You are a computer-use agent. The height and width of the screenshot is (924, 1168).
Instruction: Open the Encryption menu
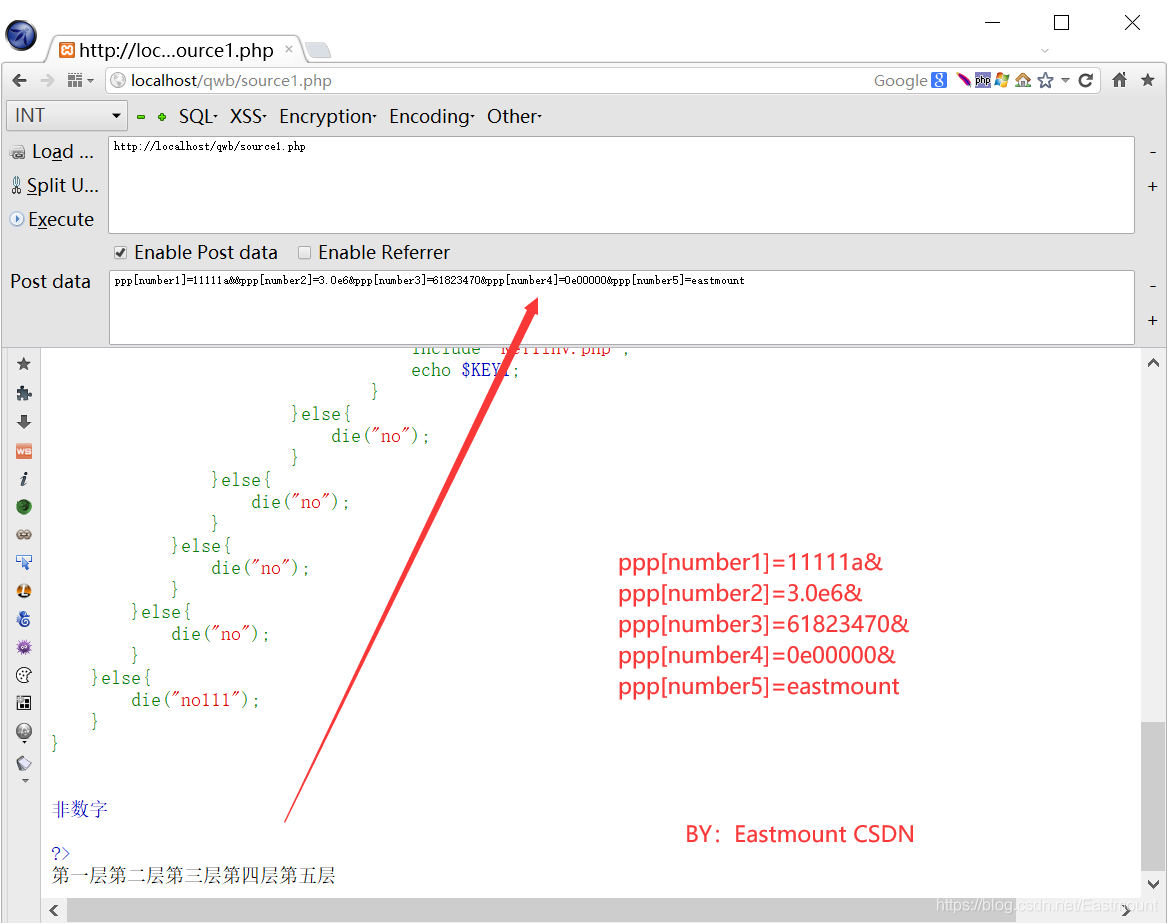(x=328, y=116)
